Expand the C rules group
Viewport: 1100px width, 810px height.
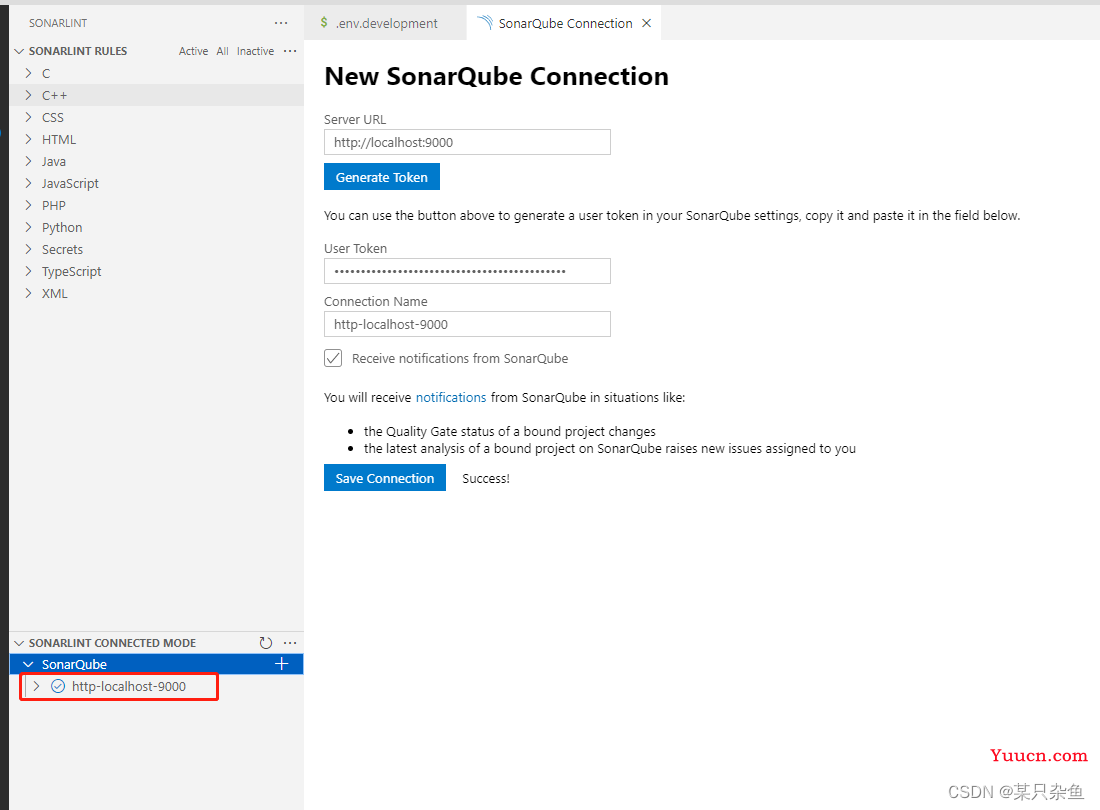pyautogui.click(x=28, y=73)
